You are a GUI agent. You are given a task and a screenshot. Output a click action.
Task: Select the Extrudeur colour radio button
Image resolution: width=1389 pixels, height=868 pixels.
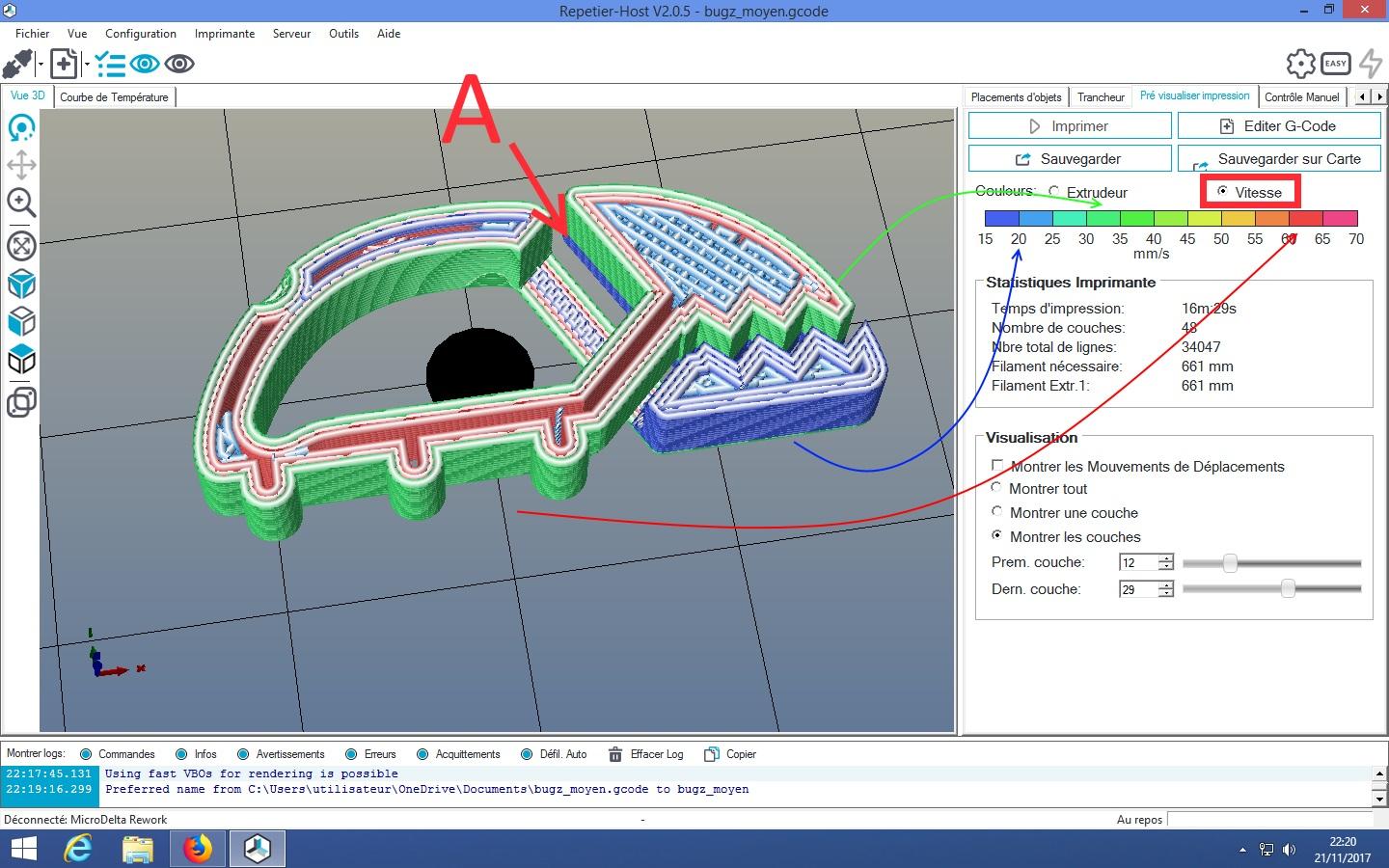tap(1053, 192)
